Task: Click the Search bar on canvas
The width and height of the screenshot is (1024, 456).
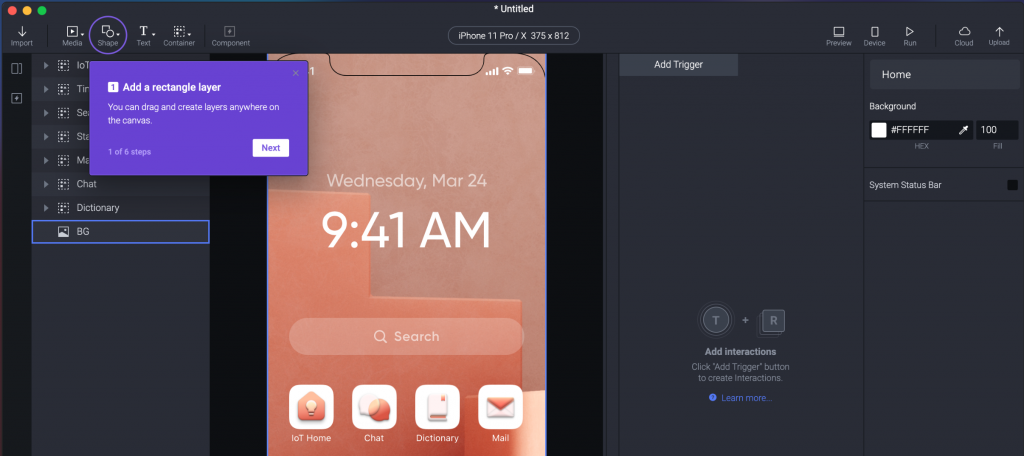Action: pos(406,336)
